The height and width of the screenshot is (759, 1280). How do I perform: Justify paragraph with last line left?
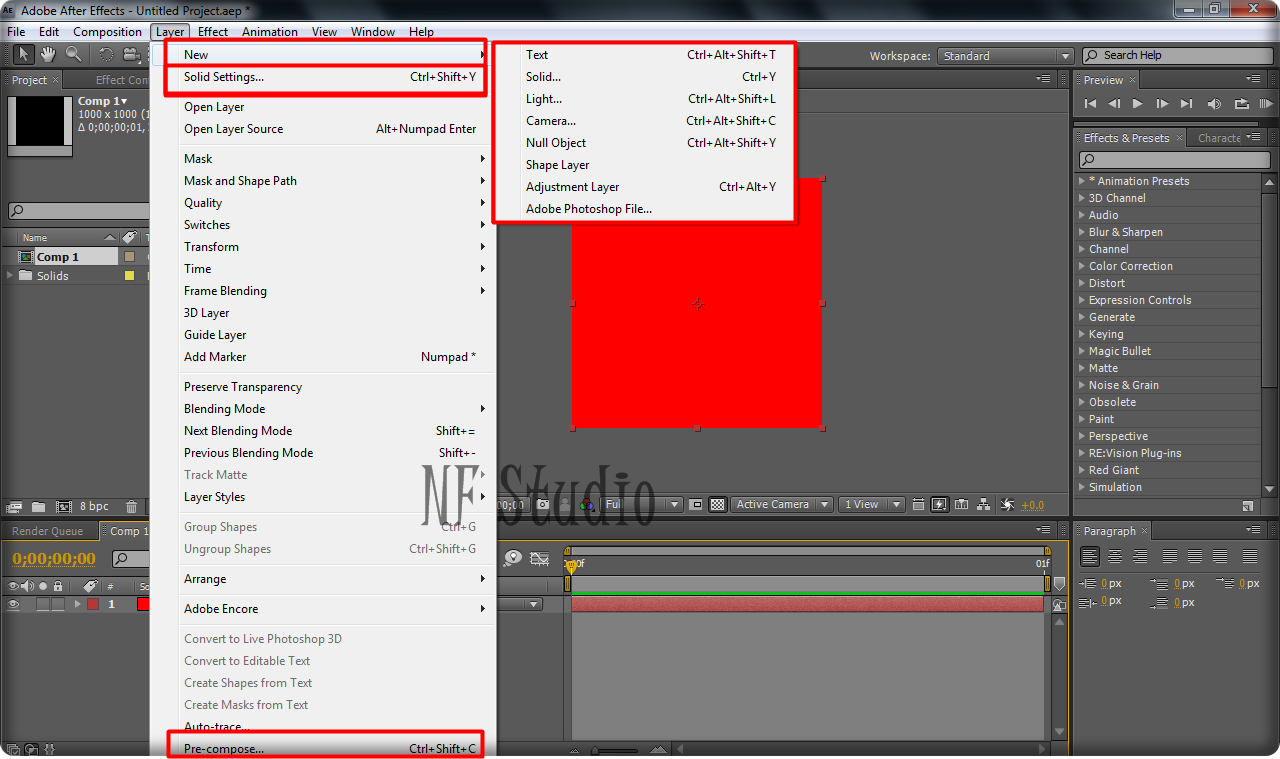point(1168,557)
